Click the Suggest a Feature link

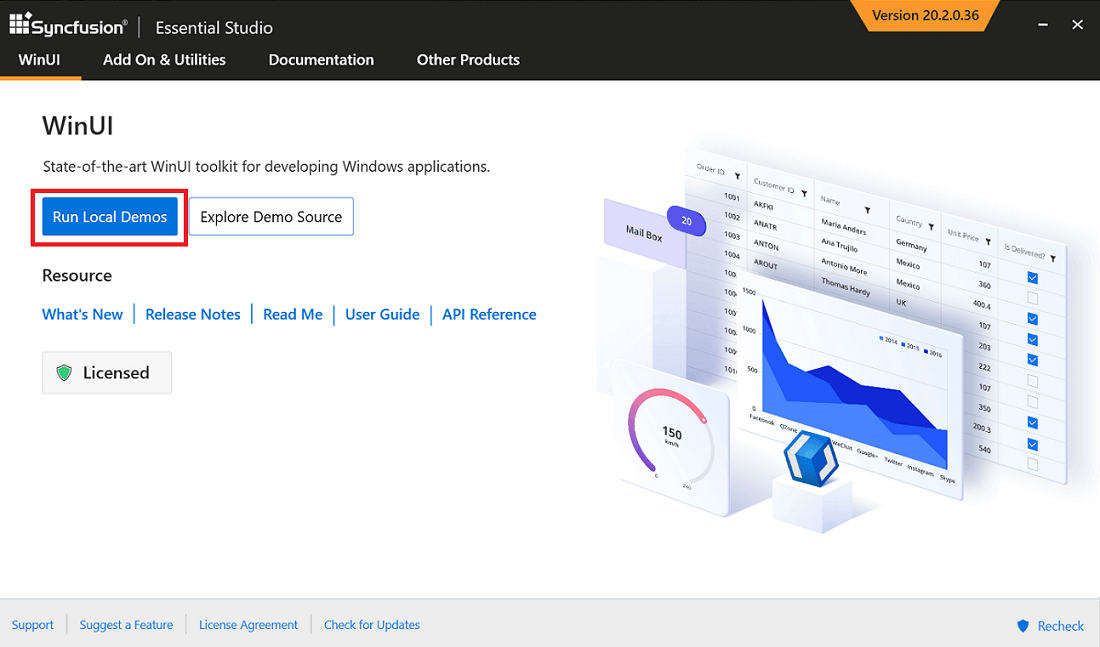click(126, 625)
